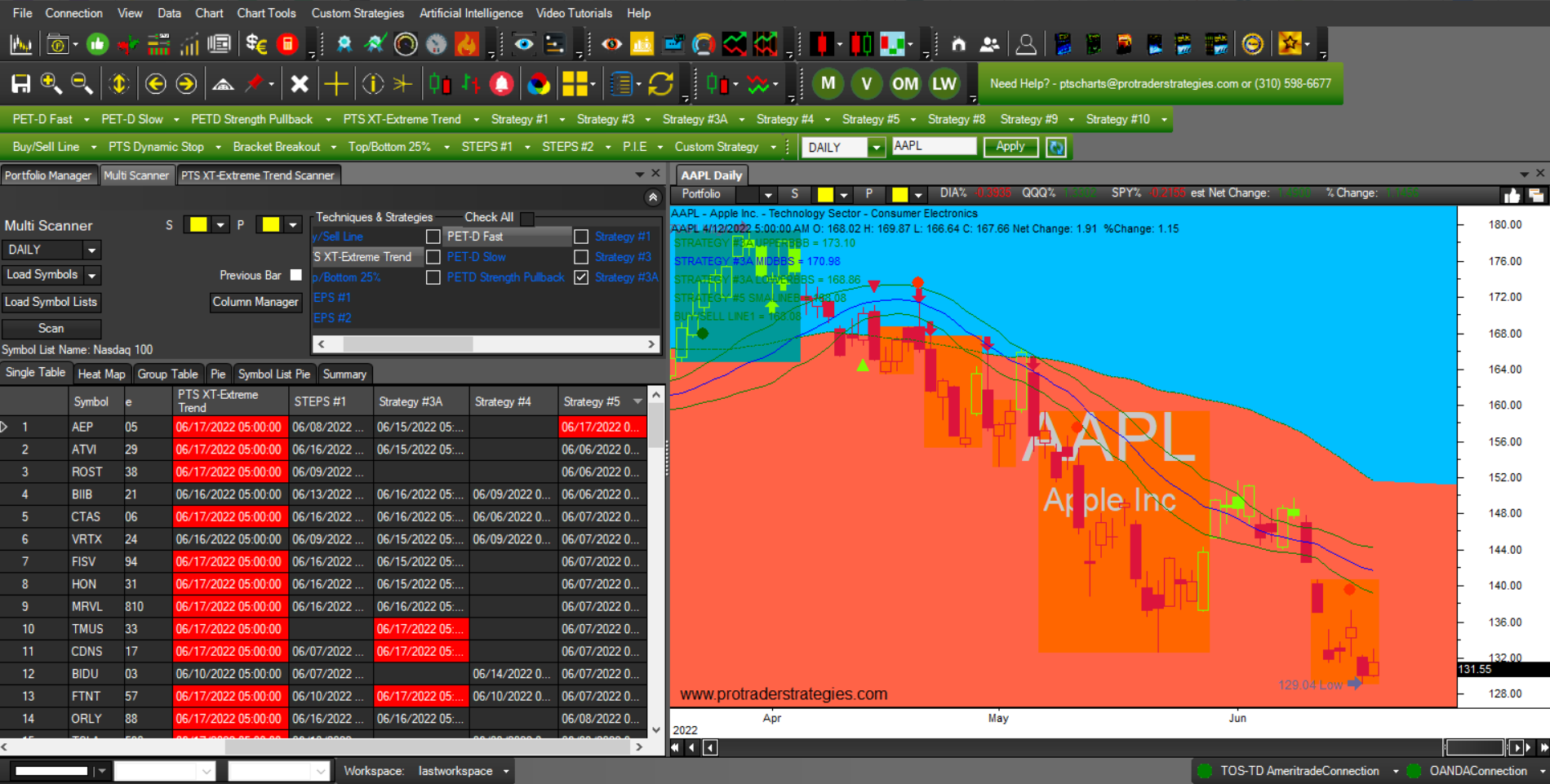Click the right arrow navigate forward icon
The height and width of the screenshot is (784, 1550).
pyautogui.click(x=186, y=84)
